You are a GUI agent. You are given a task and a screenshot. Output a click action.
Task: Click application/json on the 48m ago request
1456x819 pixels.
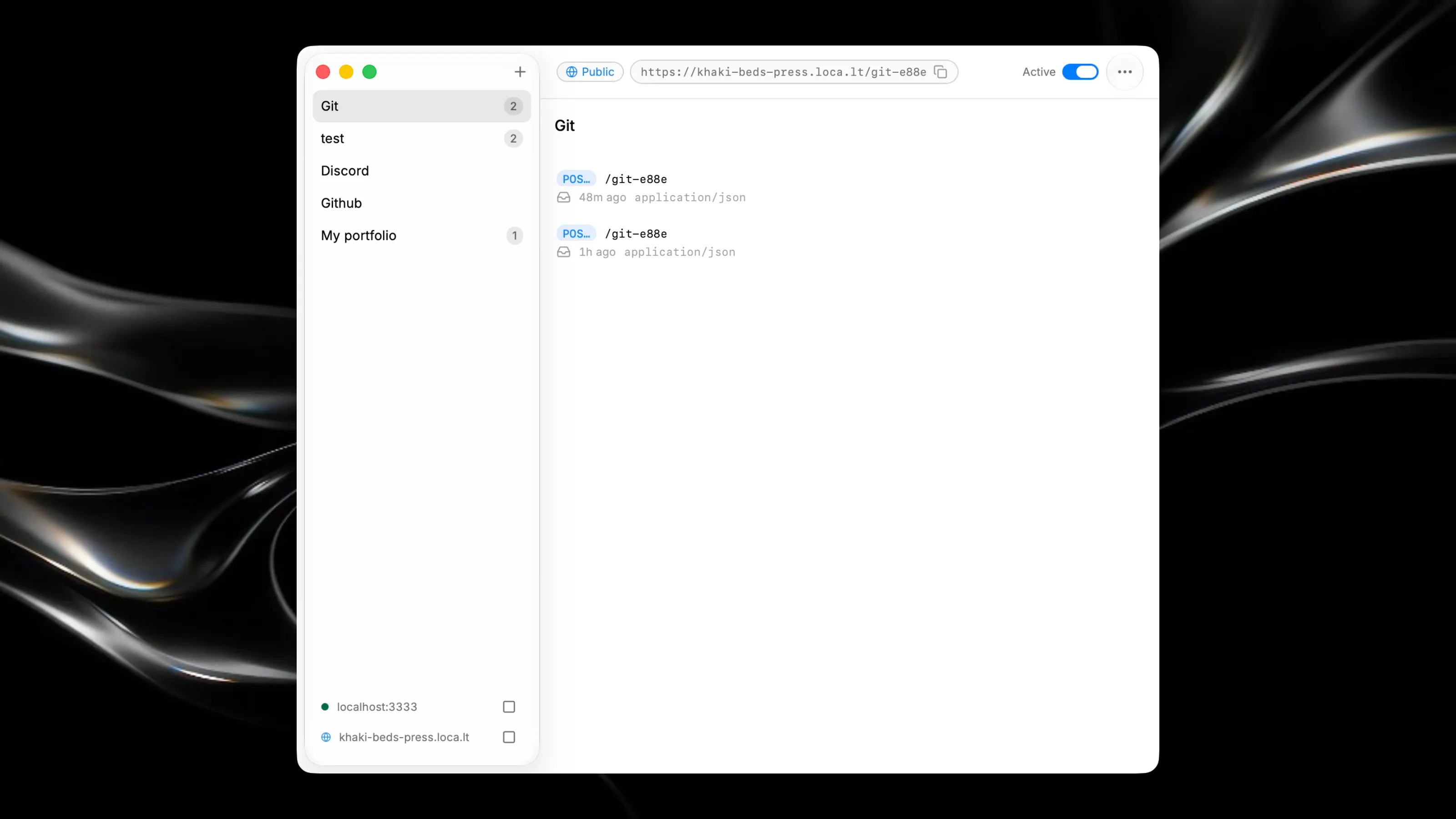point(690,197)
